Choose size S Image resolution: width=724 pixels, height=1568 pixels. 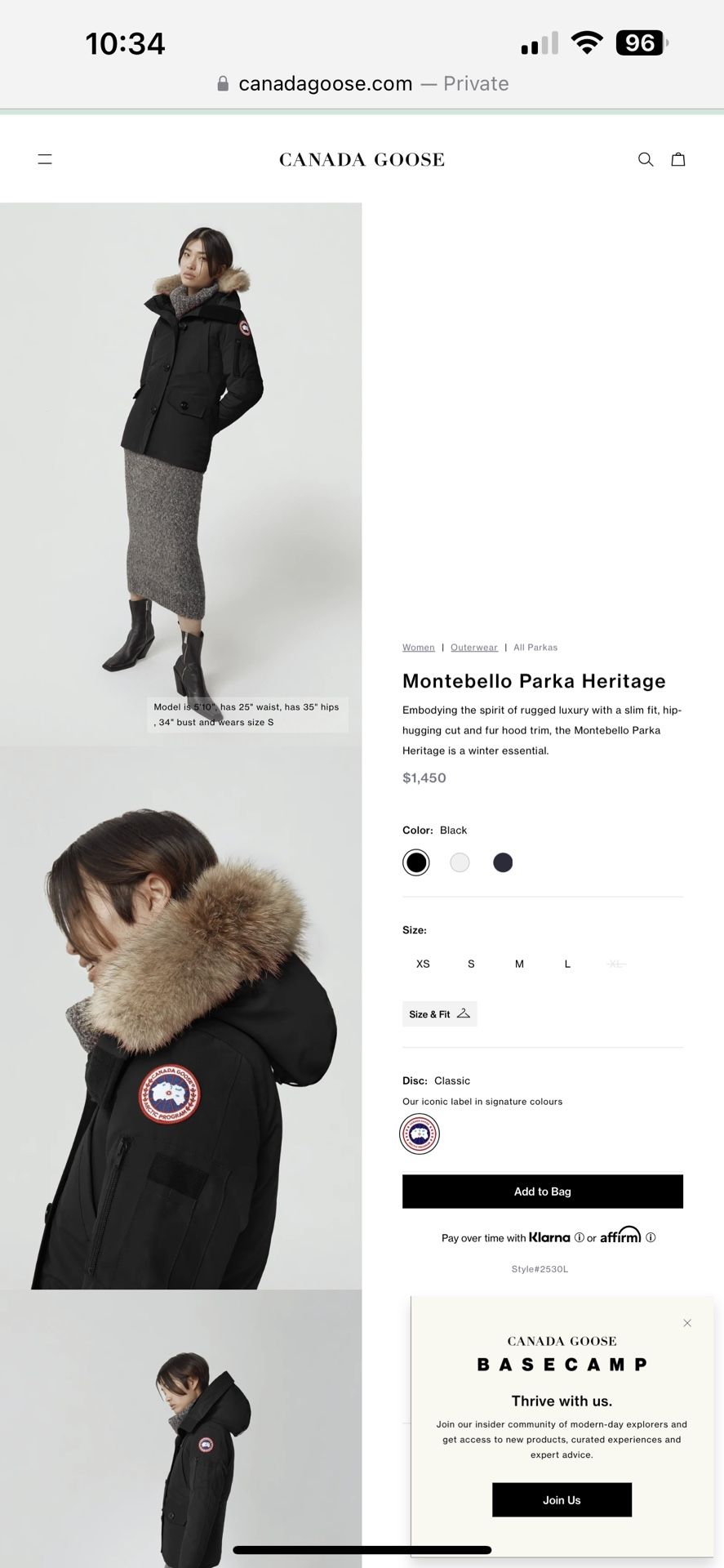click(x=471, y=964)
